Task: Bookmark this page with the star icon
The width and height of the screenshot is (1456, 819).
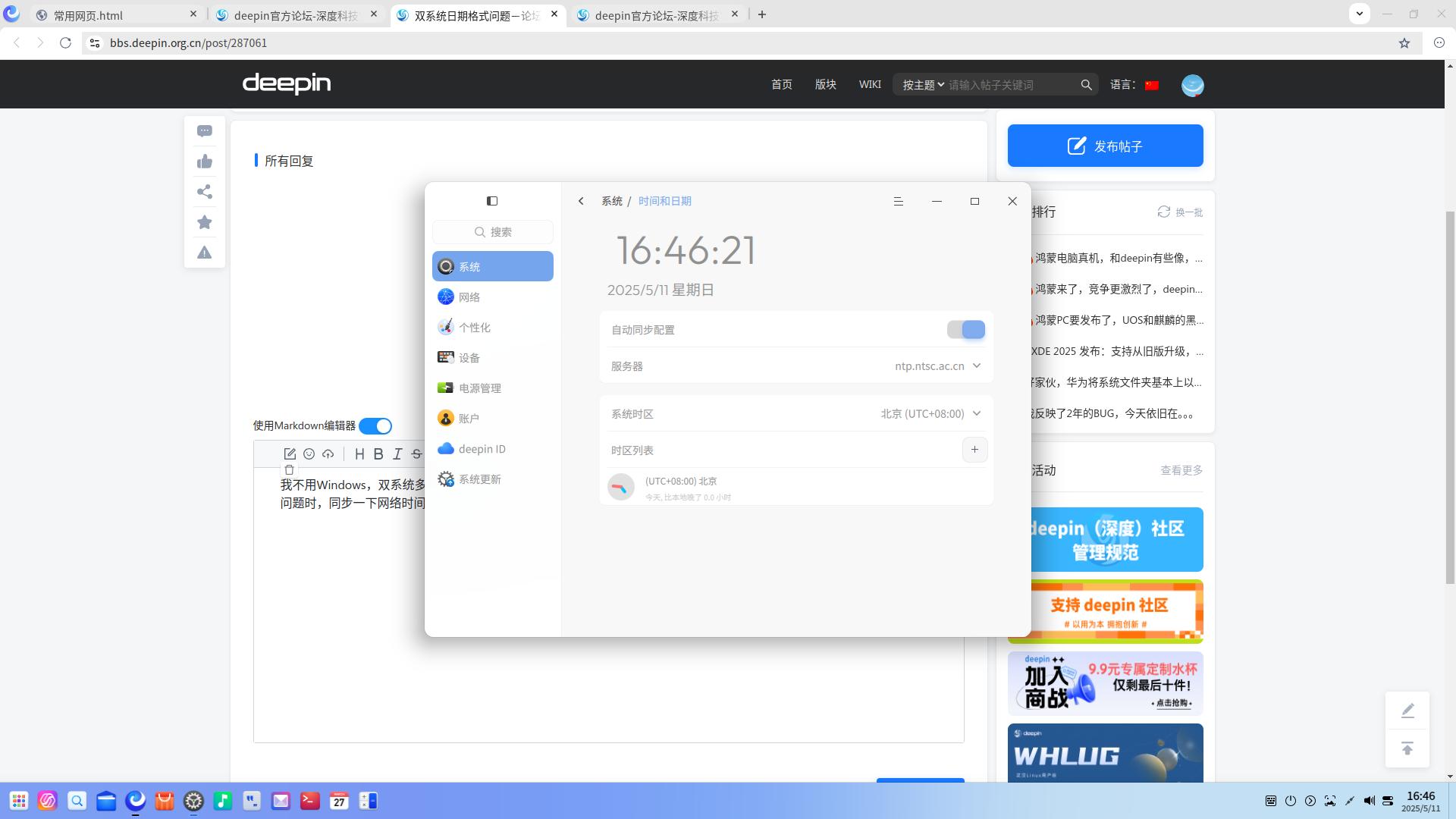Action: (x=1404, y=43)
